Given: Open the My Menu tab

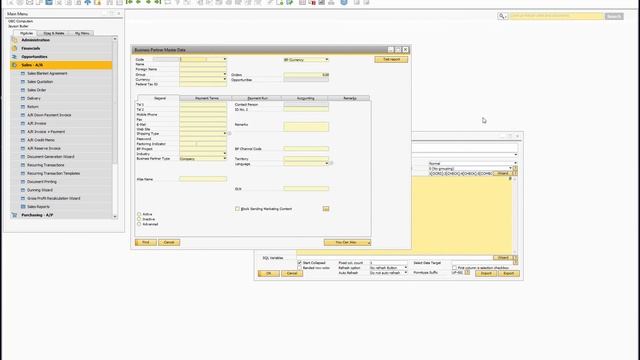Looking at the screenshot, I should pos(82,33).
